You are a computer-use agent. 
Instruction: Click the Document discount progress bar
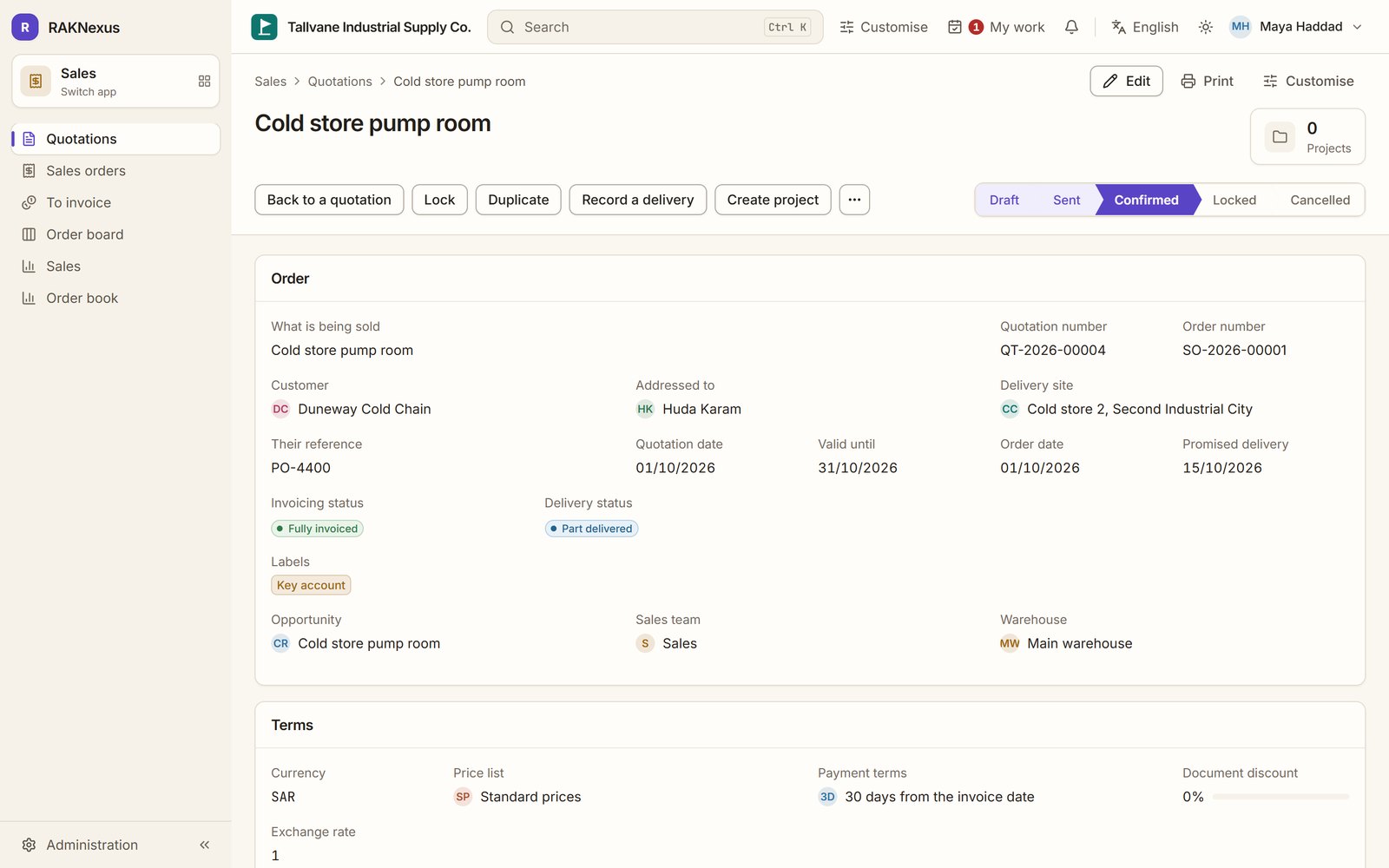[1280, 797]
